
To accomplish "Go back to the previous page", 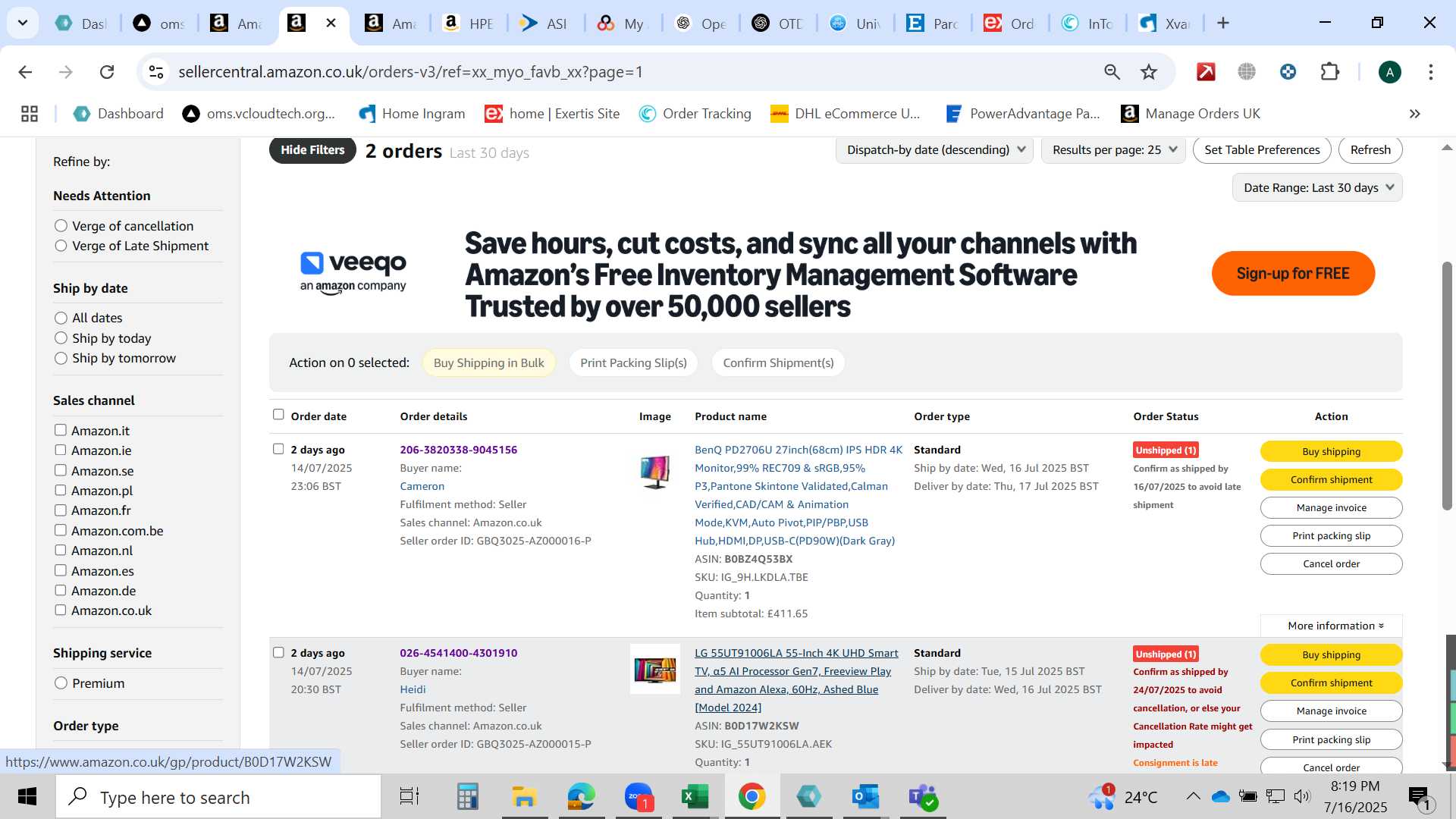I will 25,72.
